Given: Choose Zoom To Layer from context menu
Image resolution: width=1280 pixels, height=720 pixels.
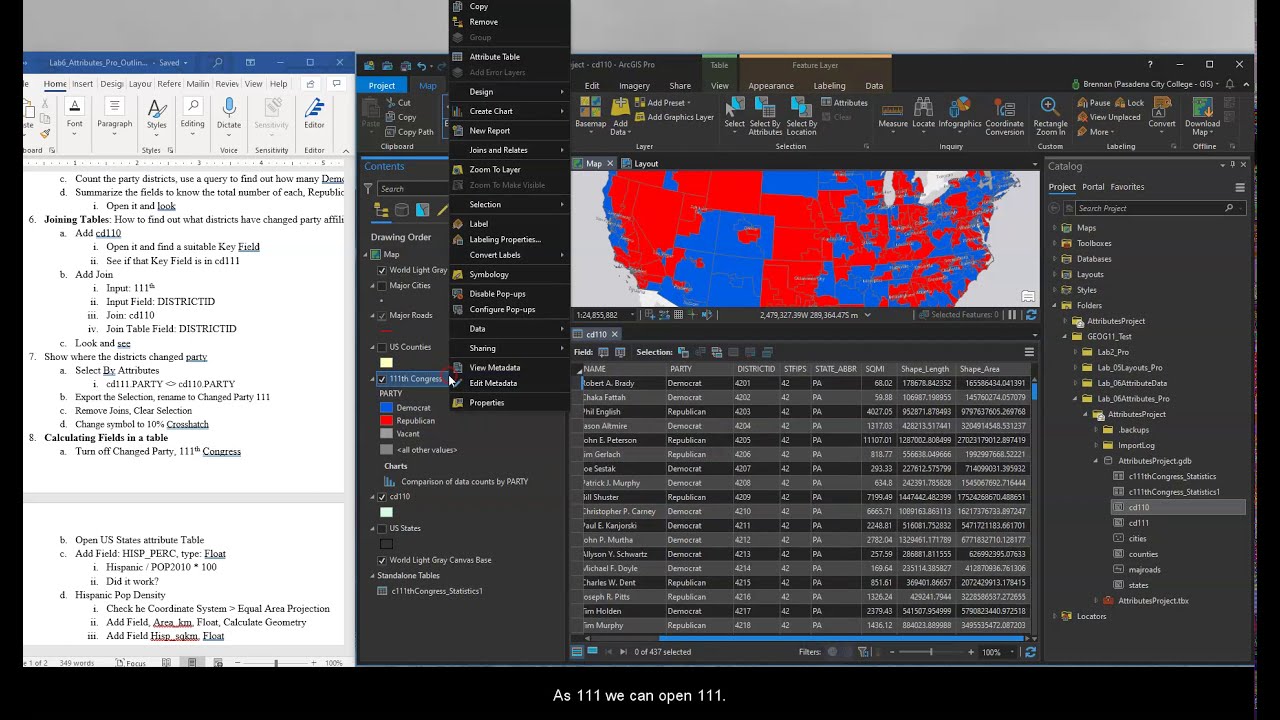Looking at the screenshot, I should pos(508,169).
